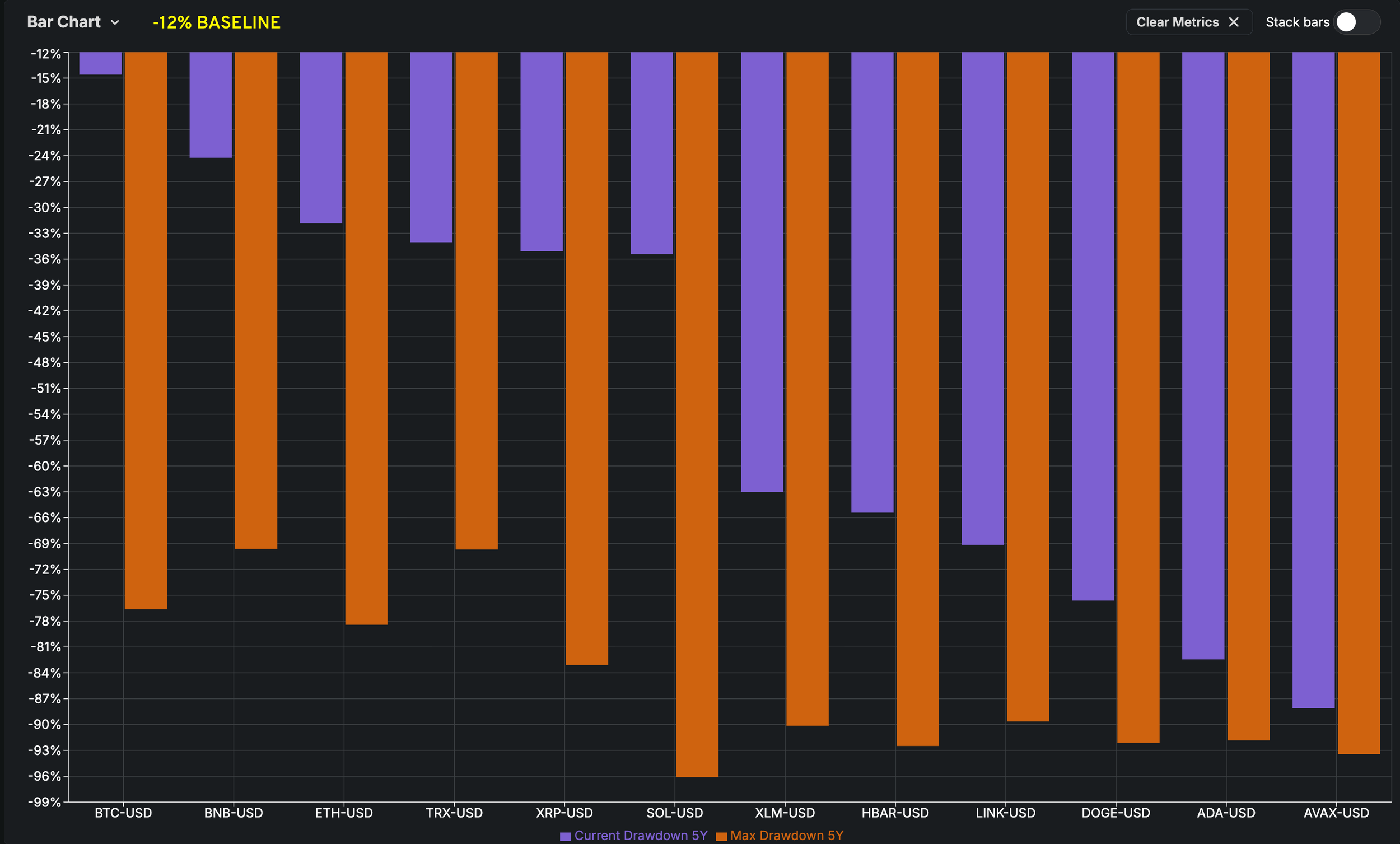
Task: Click DOGE-USD purple current drawdown bar
Action: (1093, 327)
